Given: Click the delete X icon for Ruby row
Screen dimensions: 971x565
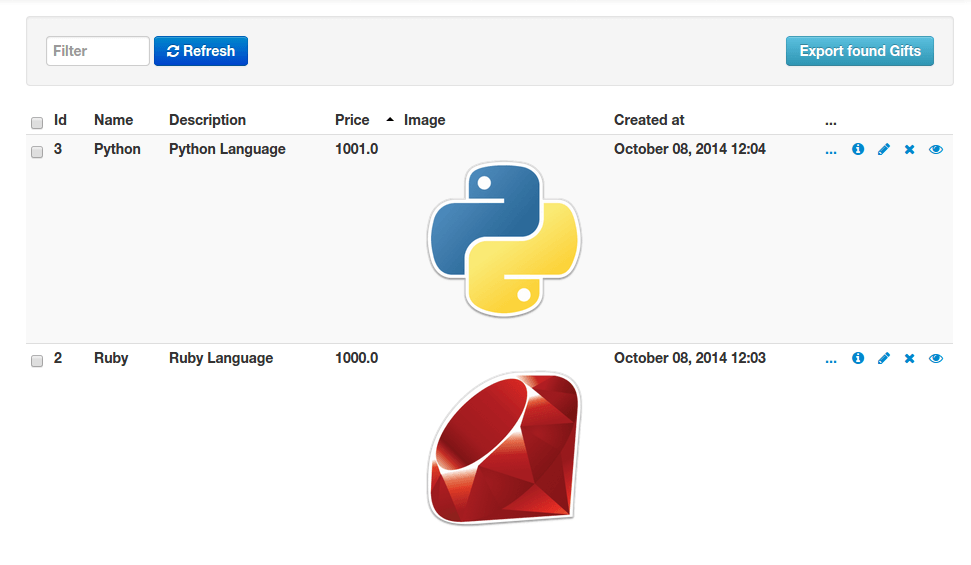Looking at the screenshot, I should click(x=910, y=358).
